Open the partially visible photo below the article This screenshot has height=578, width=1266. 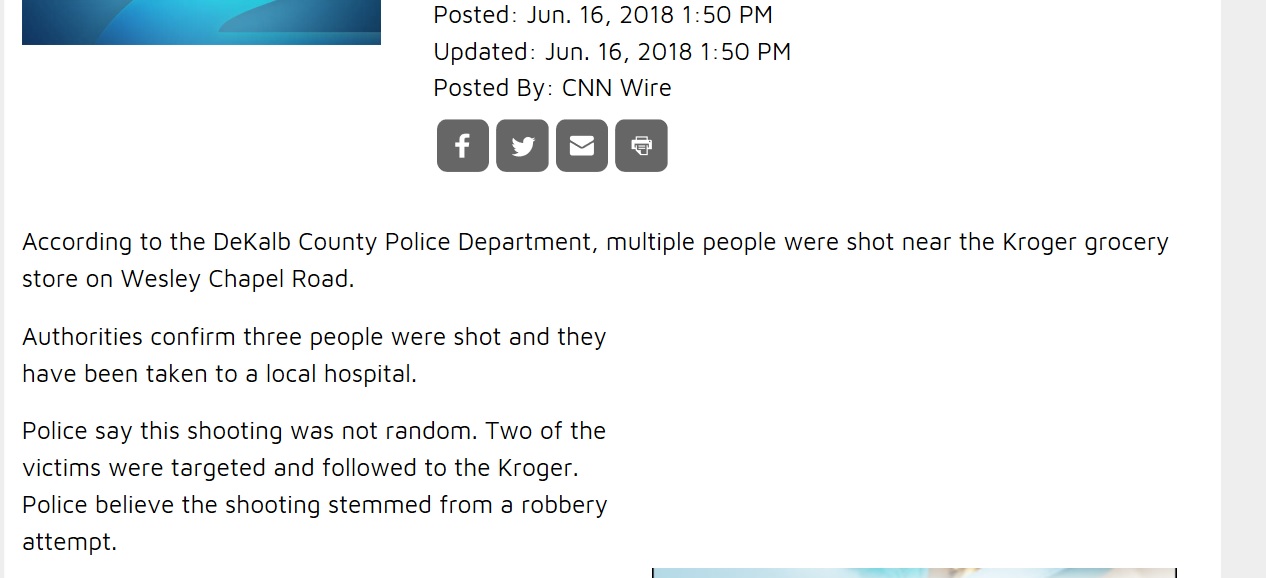pos(913,573)
